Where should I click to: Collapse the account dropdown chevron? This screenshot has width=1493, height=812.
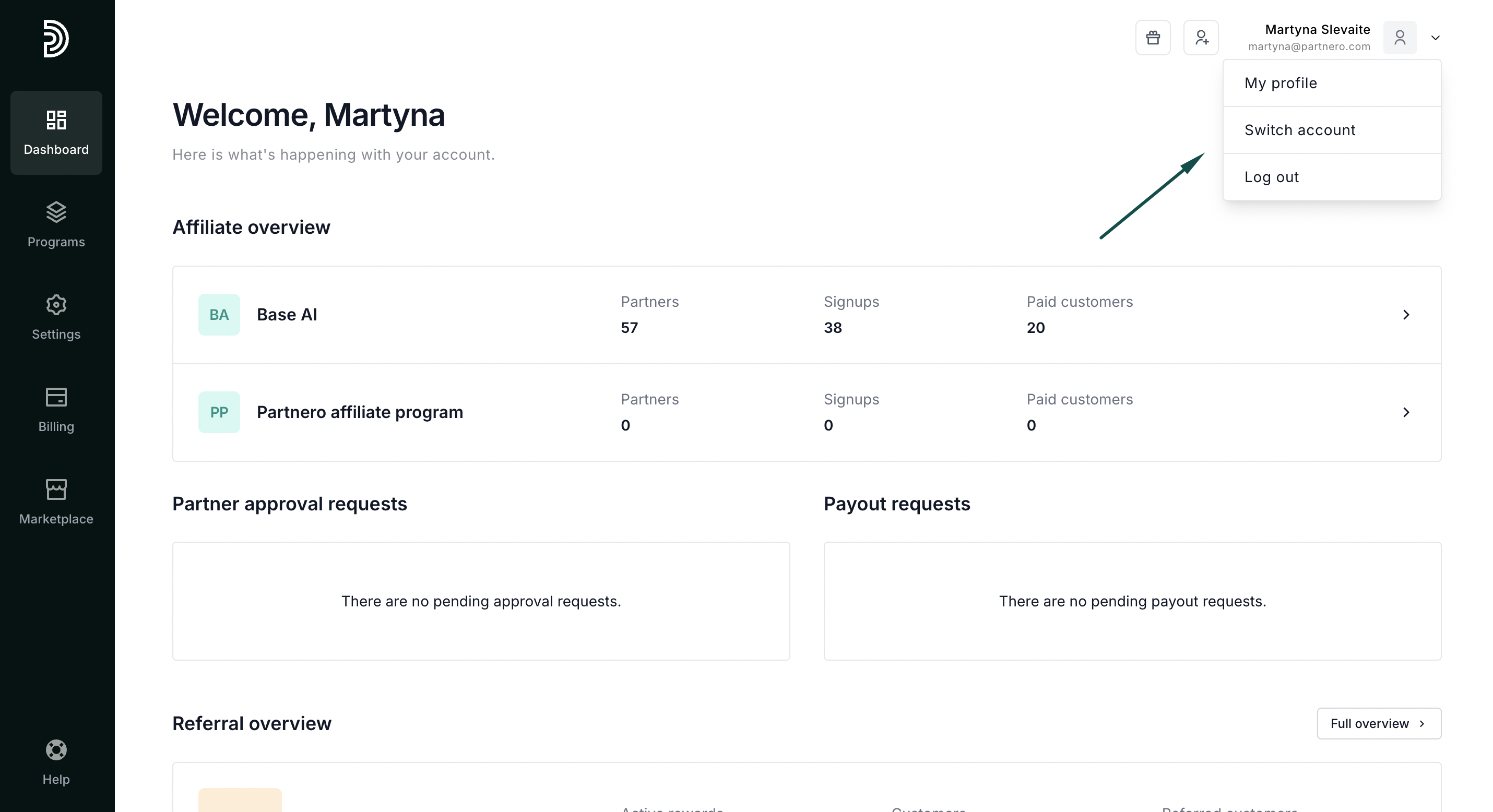1436,38
